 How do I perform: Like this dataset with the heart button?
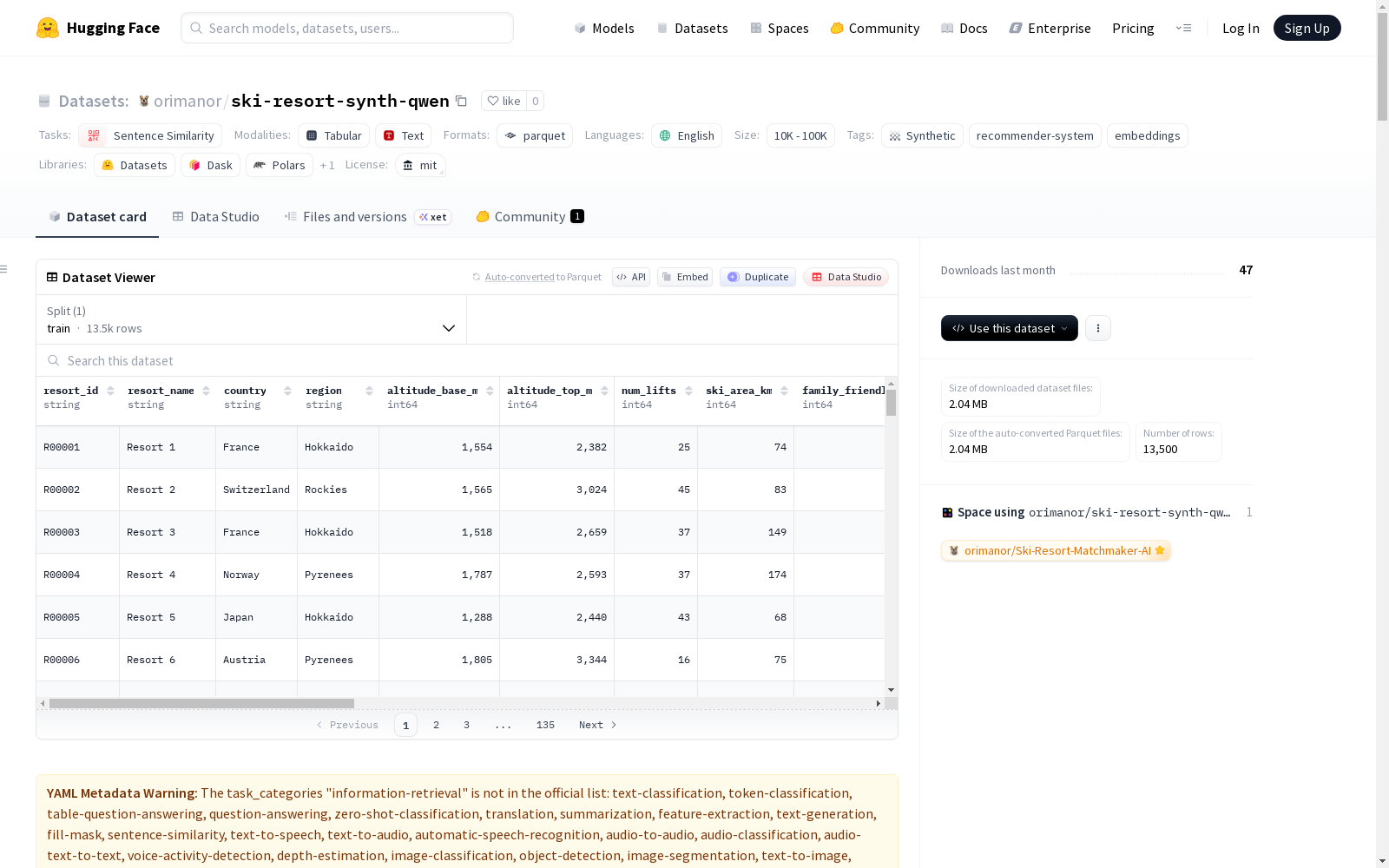coord(504,101)
